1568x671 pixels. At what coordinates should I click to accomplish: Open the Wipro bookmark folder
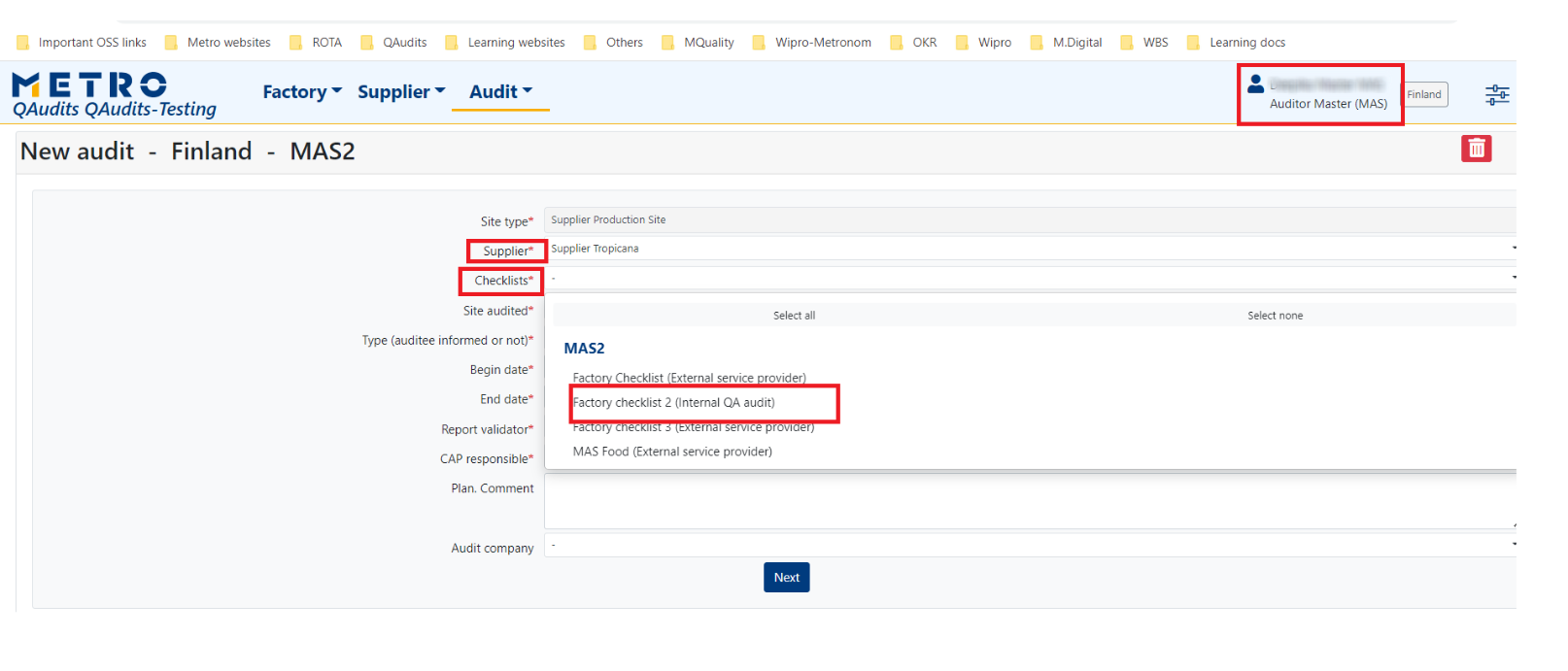(983, 43)
